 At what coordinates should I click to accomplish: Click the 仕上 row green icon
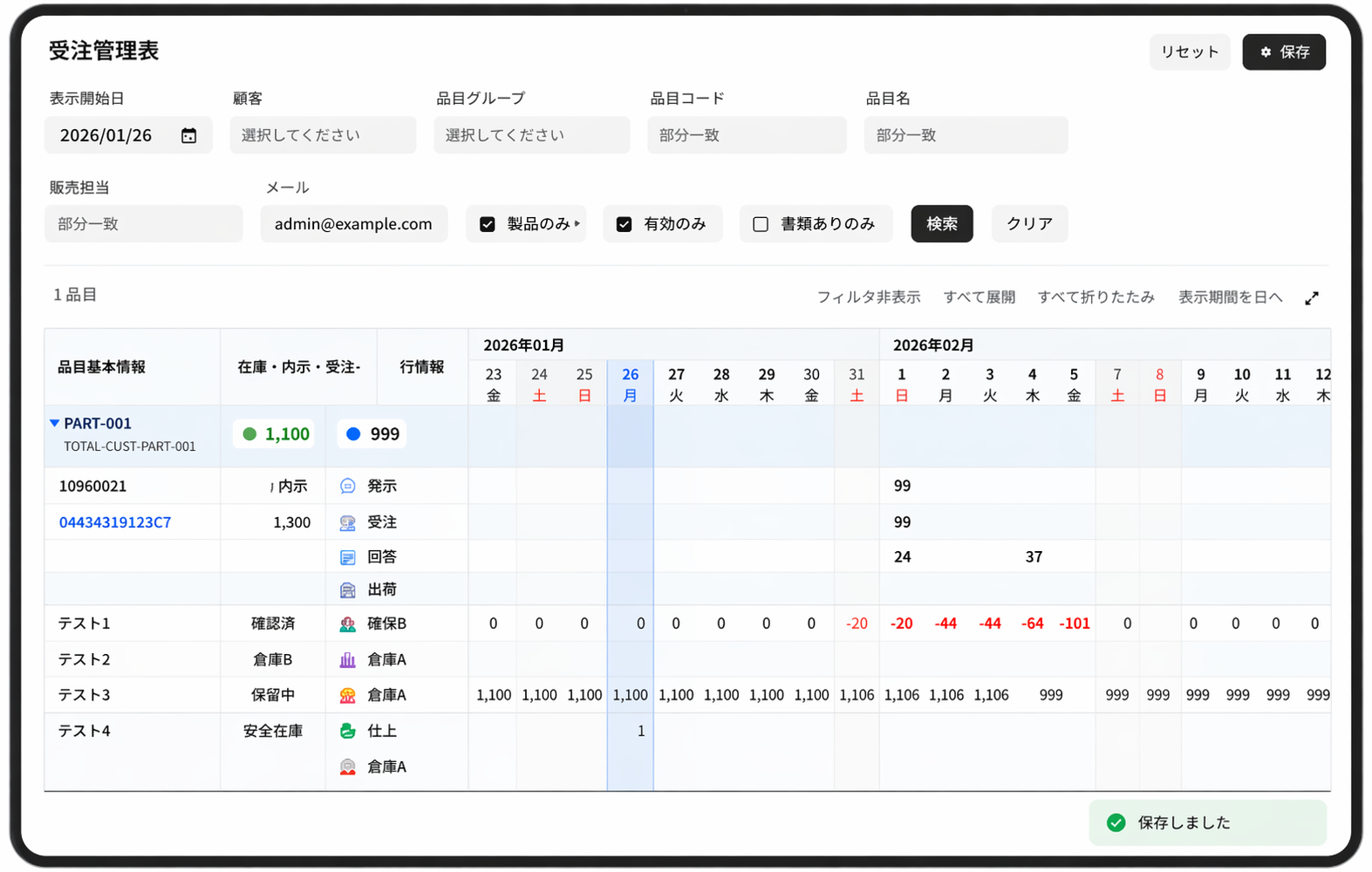coord(347,732)
